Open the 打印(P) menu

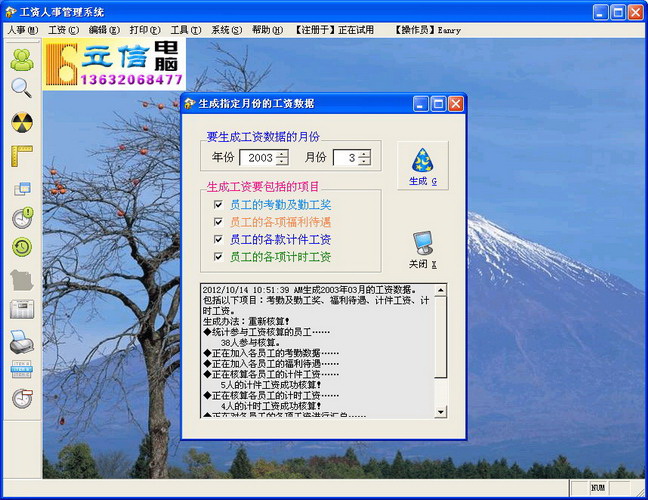click(x=145, y=30)
